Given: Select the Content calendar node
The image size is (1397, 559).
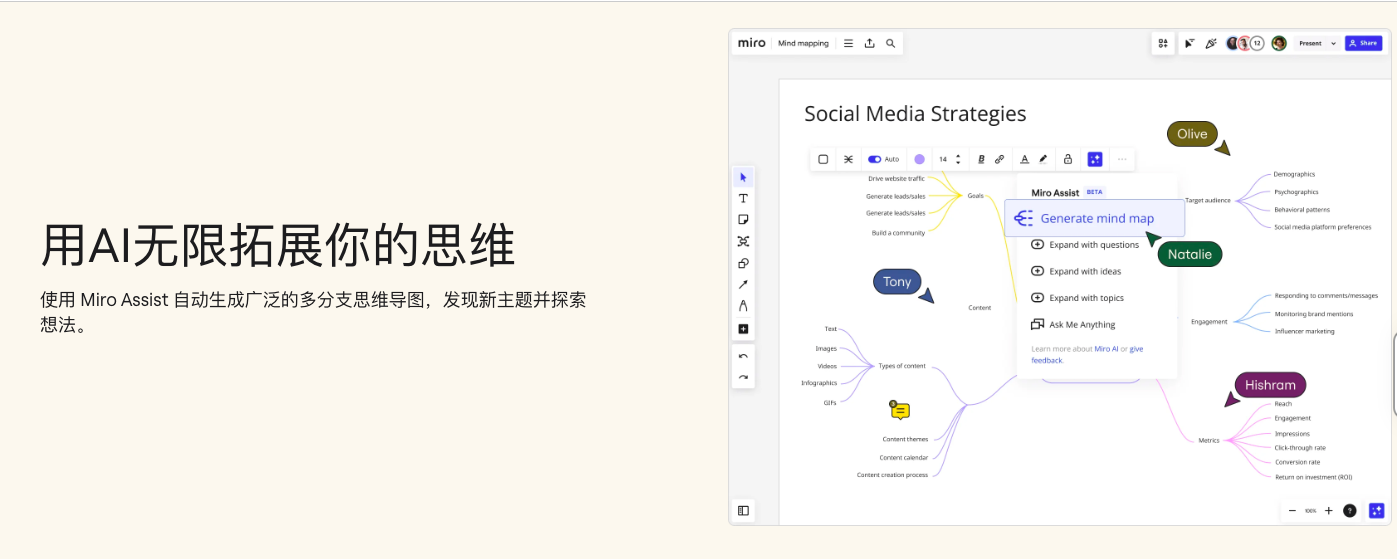Looking at the screenshot, I should (x=904, y=457).
